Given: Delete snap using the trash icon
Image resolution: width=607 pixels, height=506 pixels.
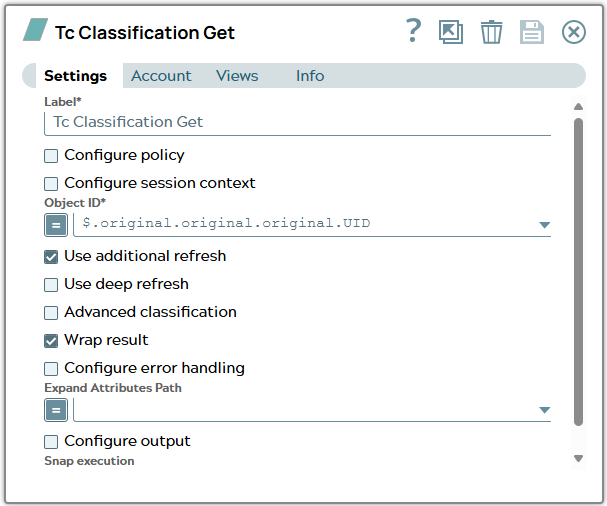Looking at the screenshot, I should (491, 32).
